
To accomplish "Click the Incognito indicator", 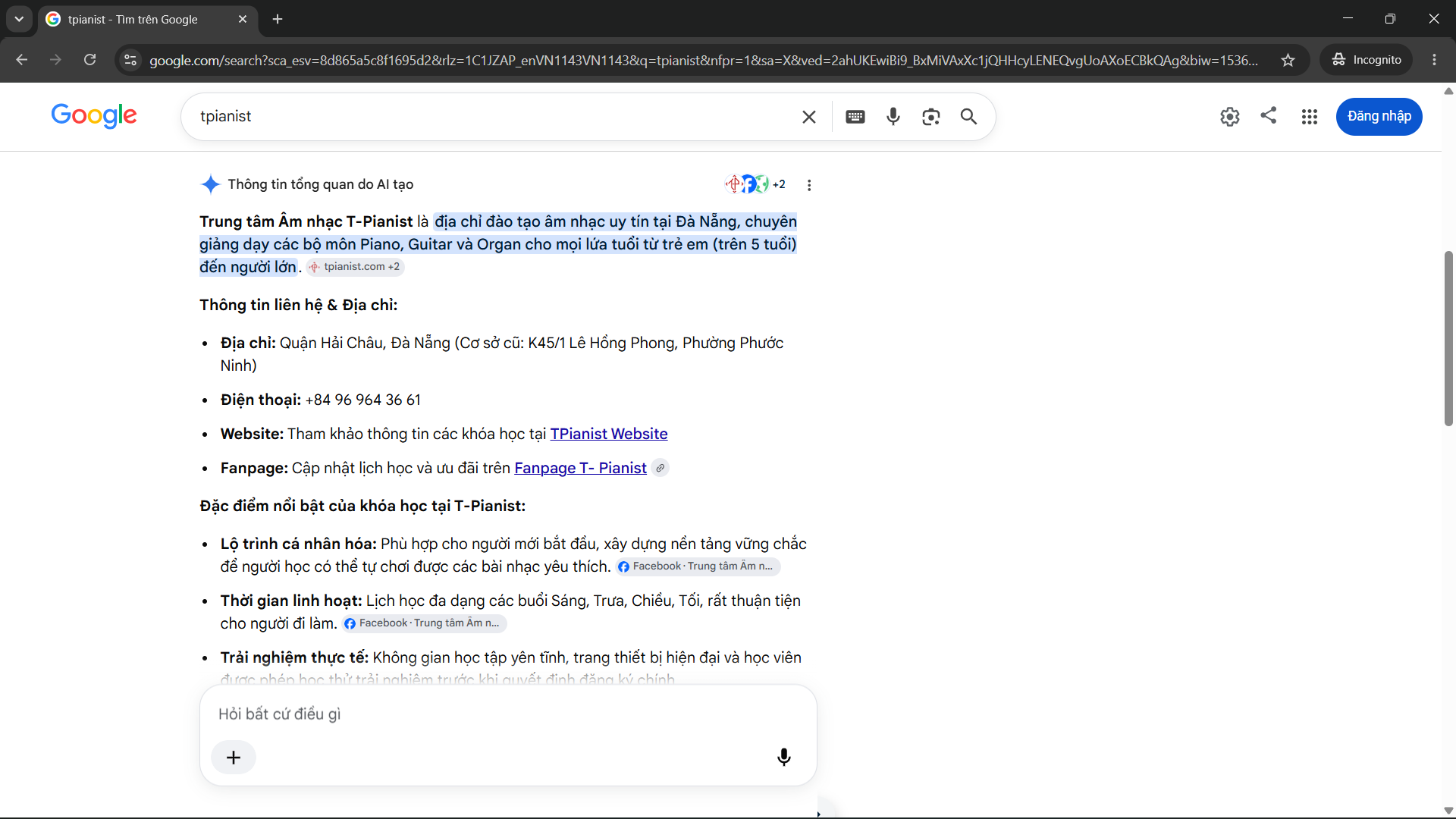I will click(x=1367, y=60).
